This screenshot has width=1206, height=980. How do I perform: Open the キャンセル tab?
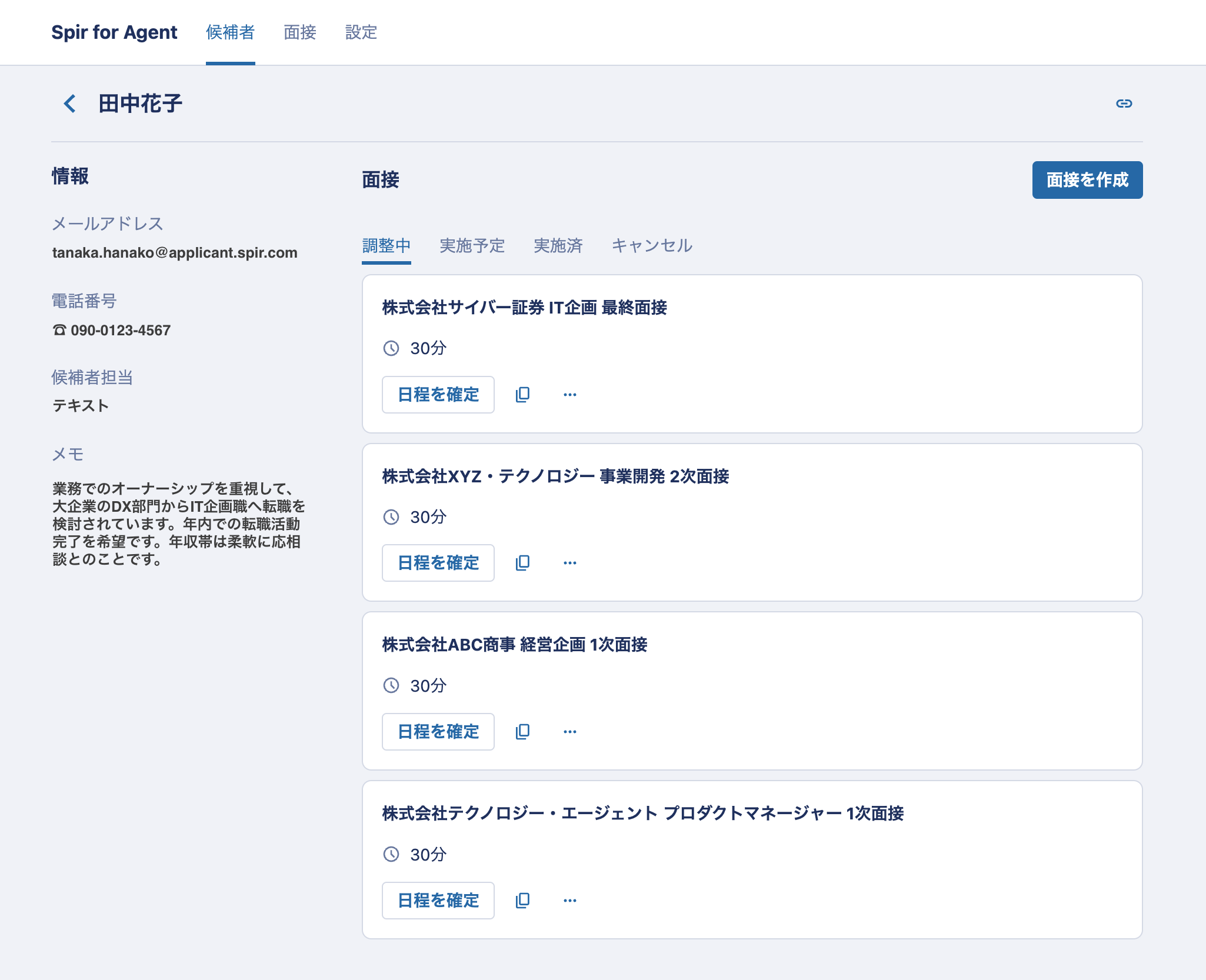tap(652, 246)
